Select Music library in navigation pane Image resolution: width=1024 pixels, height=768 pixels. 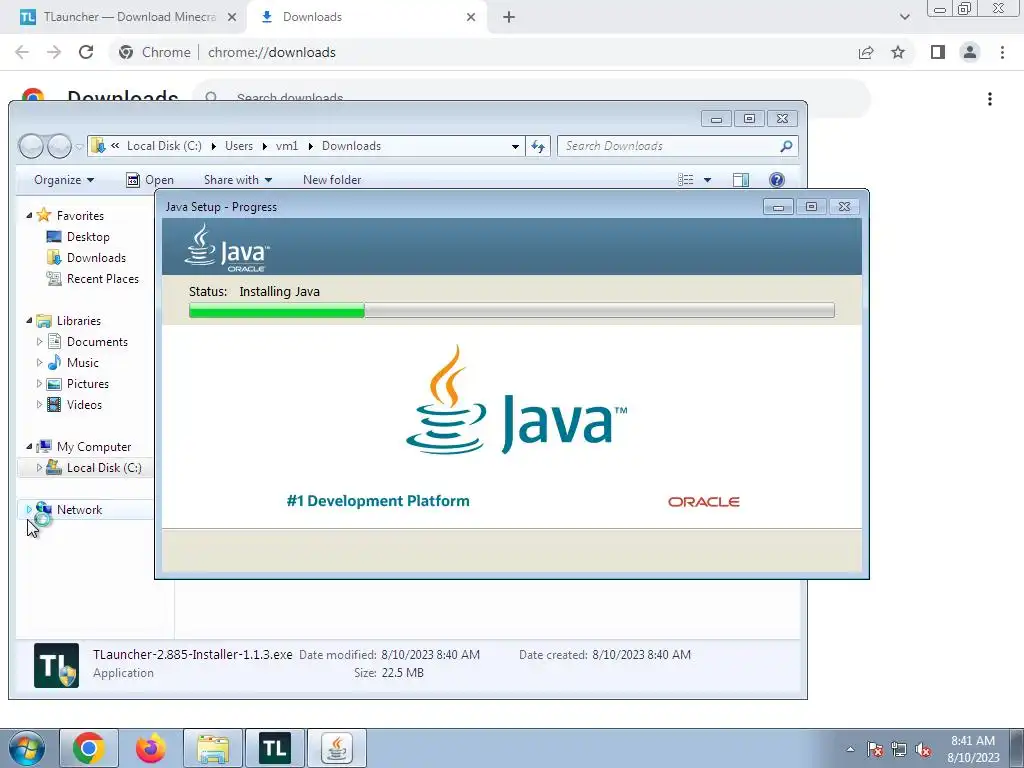(x=82, y=362)
